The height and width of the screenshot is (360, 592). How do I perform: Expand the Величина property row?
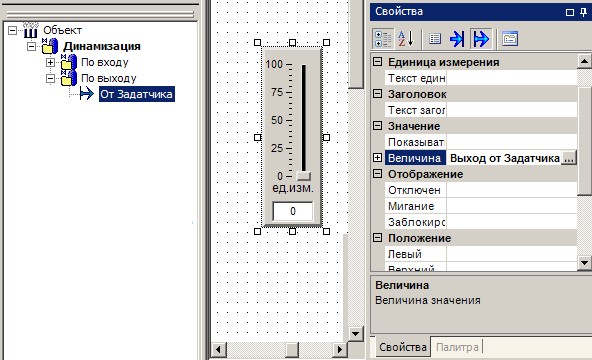pyautogui.click(x=377, y=158)
